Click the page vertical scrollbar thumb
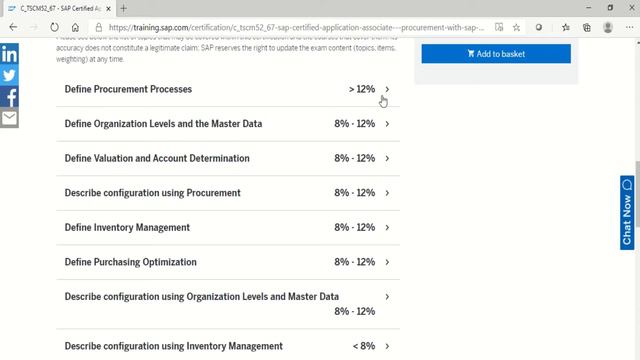The width and height of the screenshot is (640, 360). 638,193
